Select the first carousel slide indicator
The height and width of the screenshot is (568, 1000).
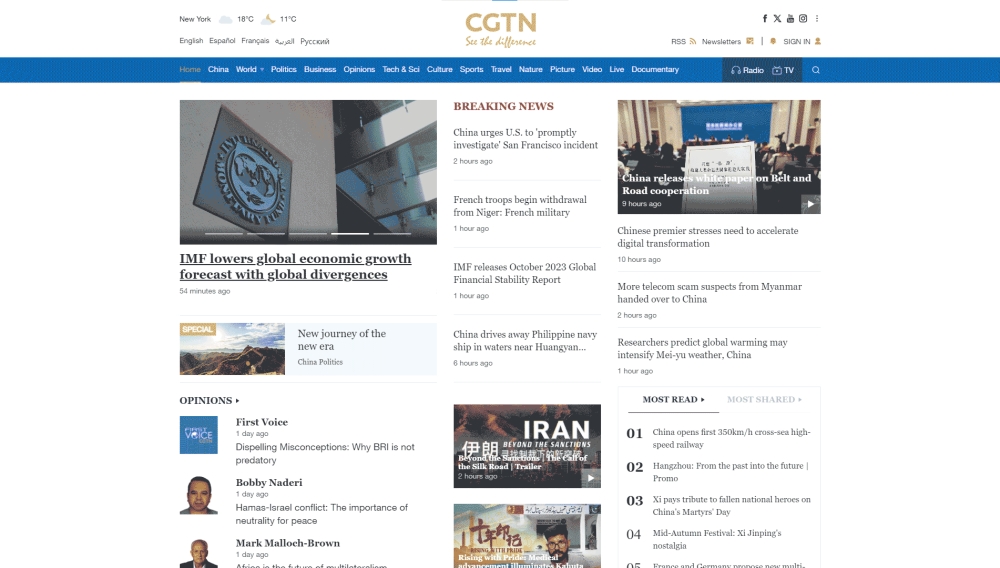(224, 234)
